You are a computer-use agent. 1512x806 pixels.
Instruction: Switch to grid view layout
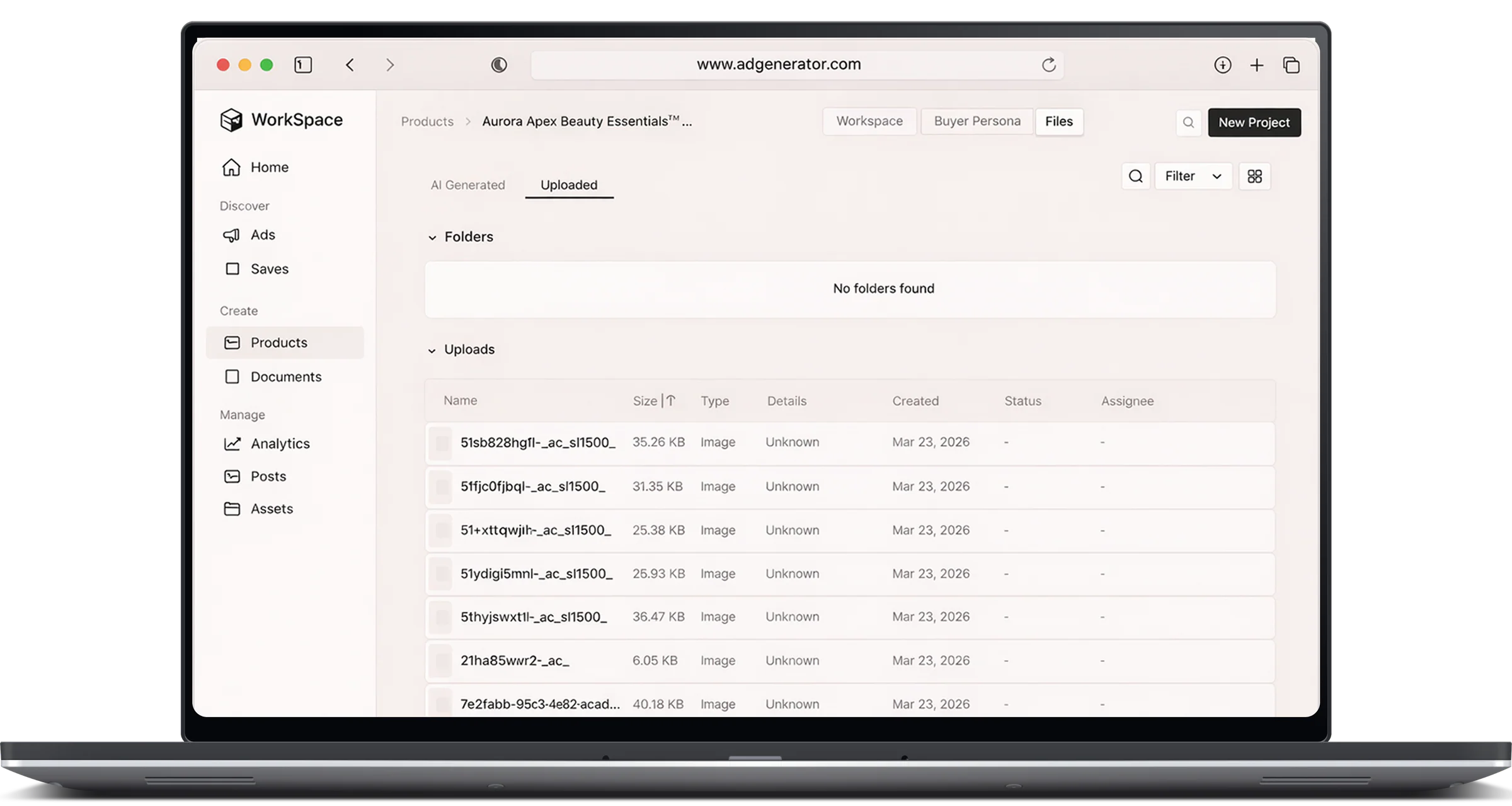1254,176
